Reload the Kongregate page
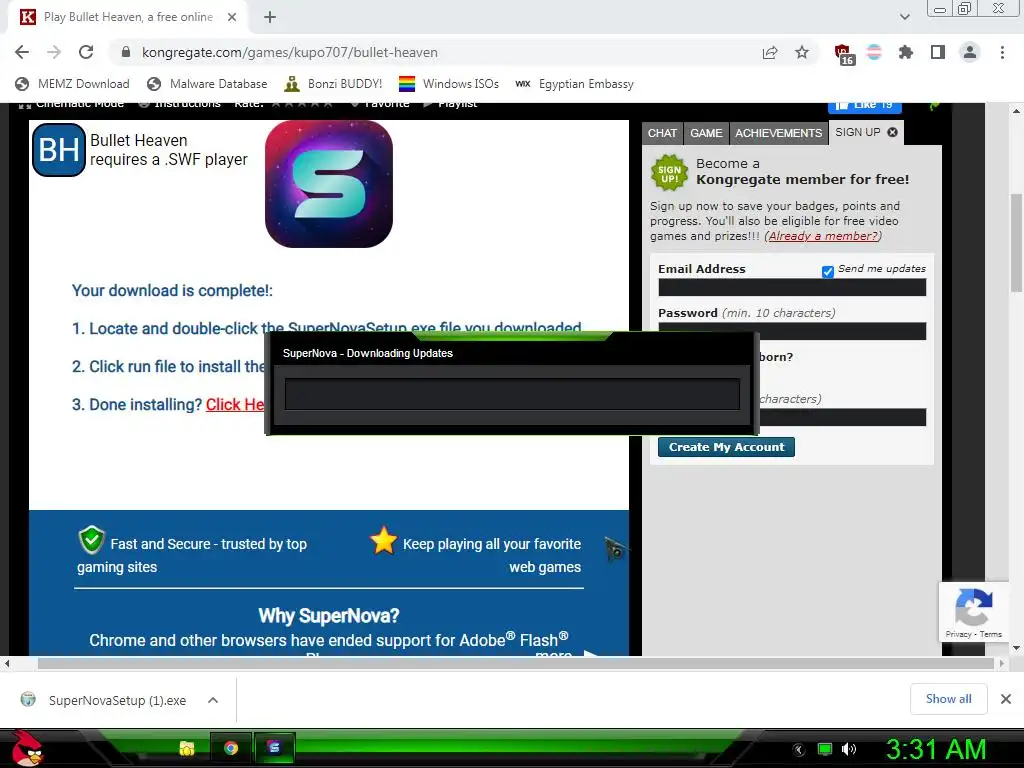This screenshot has height=768, width=1024. tap(86, 52)
